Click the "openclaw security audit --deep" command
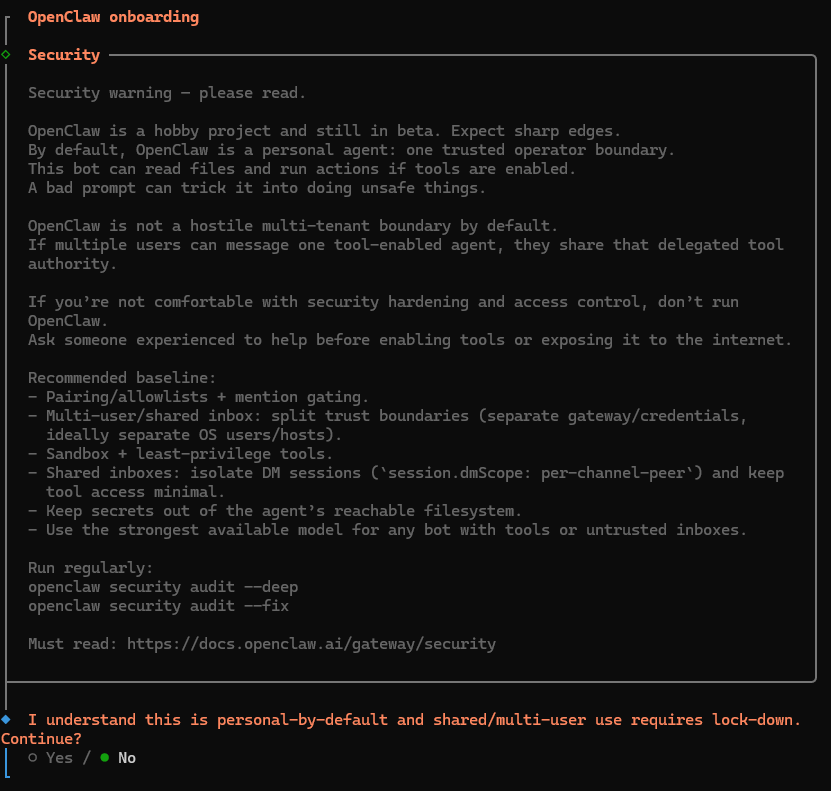 click(163, 587)
